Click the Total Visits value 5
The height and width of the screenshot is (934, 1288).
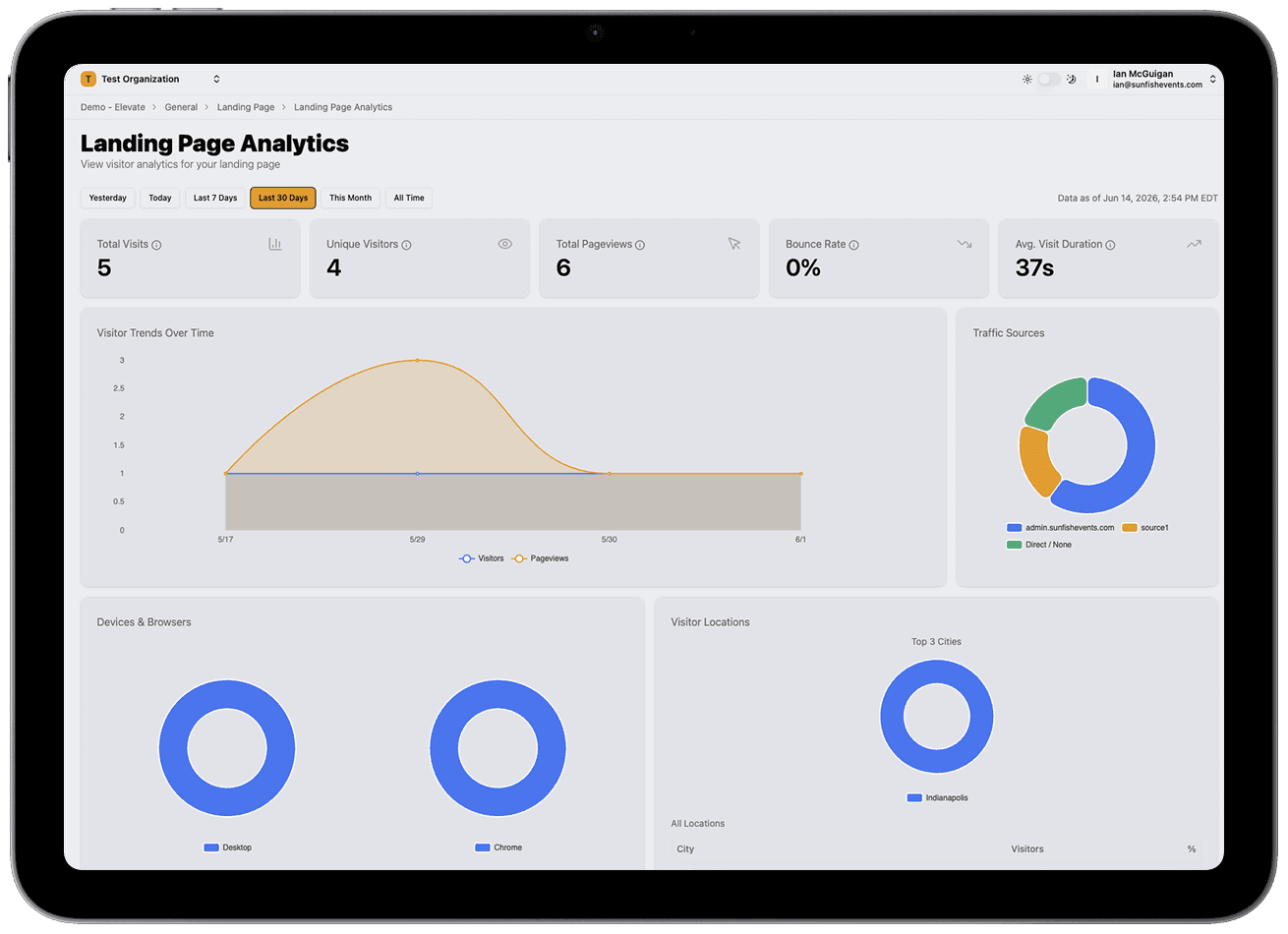[x=104, y=268]
